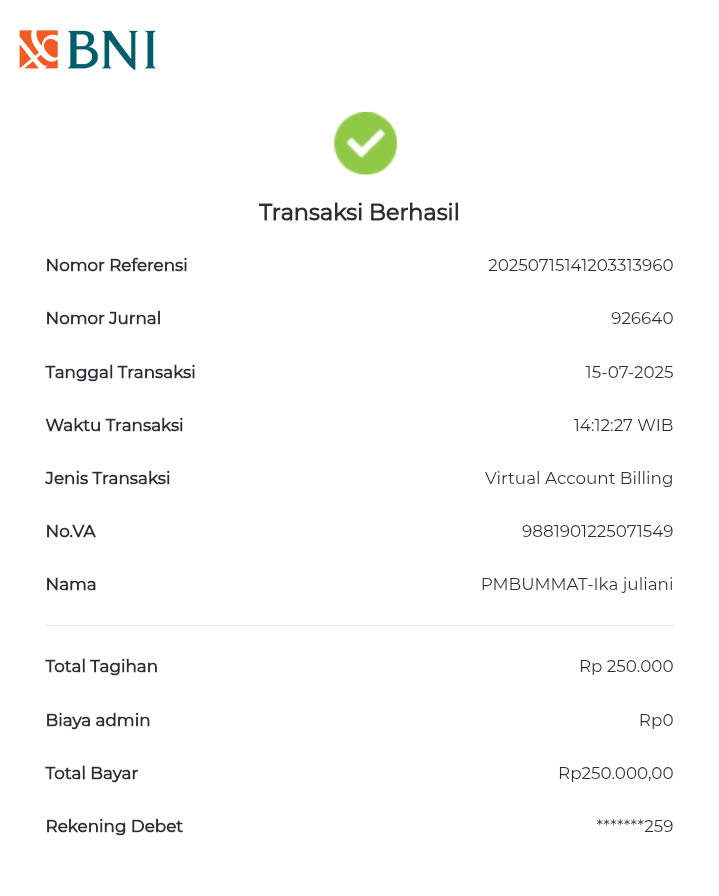Click the Tanggal Transaksi label
Viewport: 719px width, 896px height.
(120, 372)
